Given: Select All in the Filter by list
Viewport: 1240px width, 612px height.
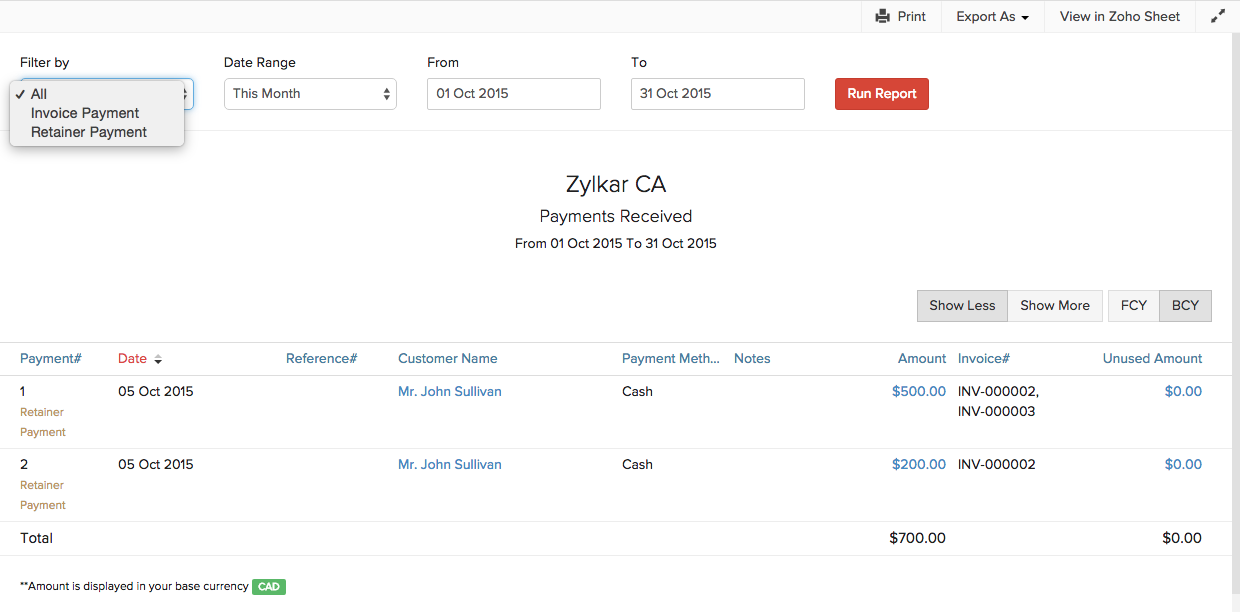Looking at the screenshot, I should coord(97,94).
